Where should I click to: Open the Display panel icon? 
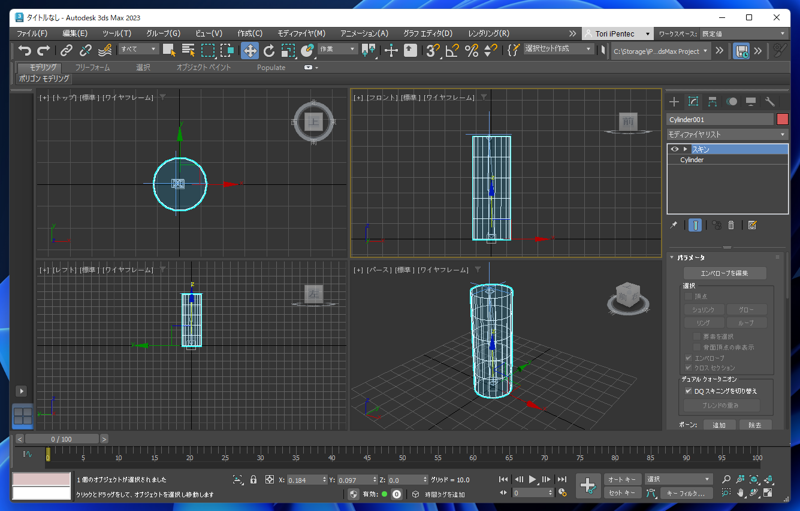751,101
